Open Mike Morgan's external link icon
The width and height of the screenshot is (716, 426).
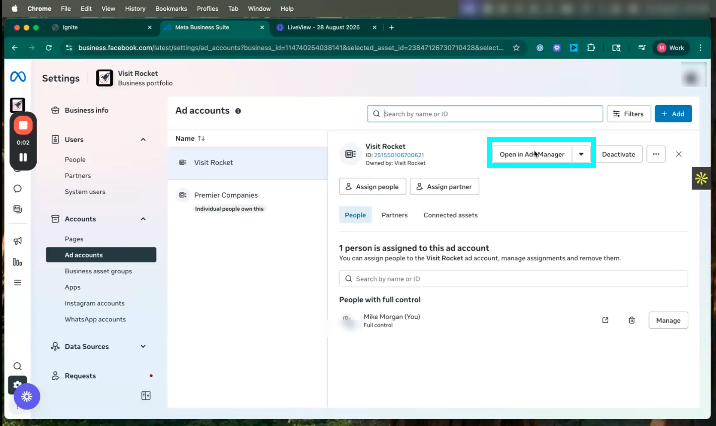point(604,320)
